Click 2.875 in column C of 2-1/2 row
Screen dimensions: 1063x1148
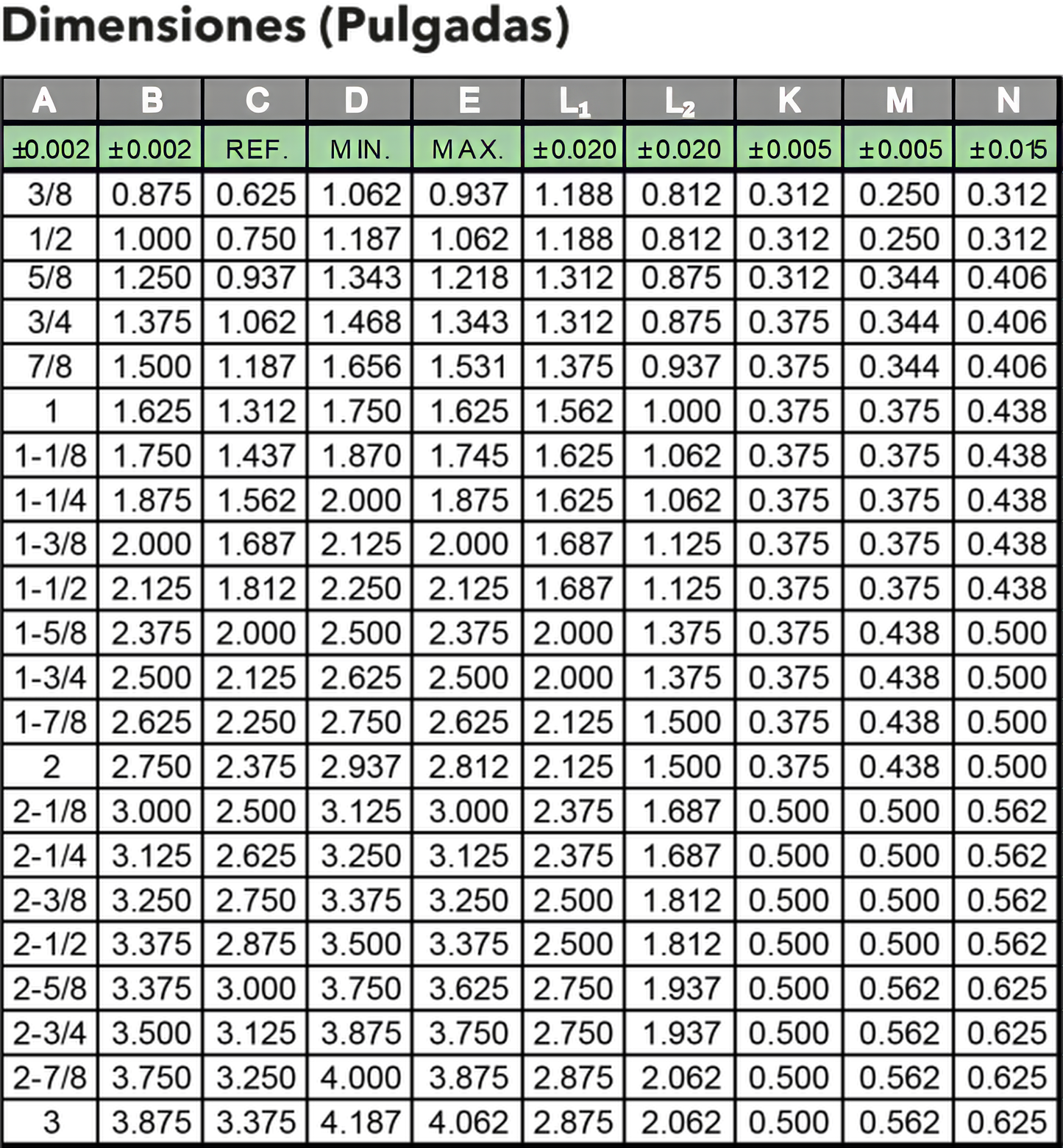[x=256, y=944]
